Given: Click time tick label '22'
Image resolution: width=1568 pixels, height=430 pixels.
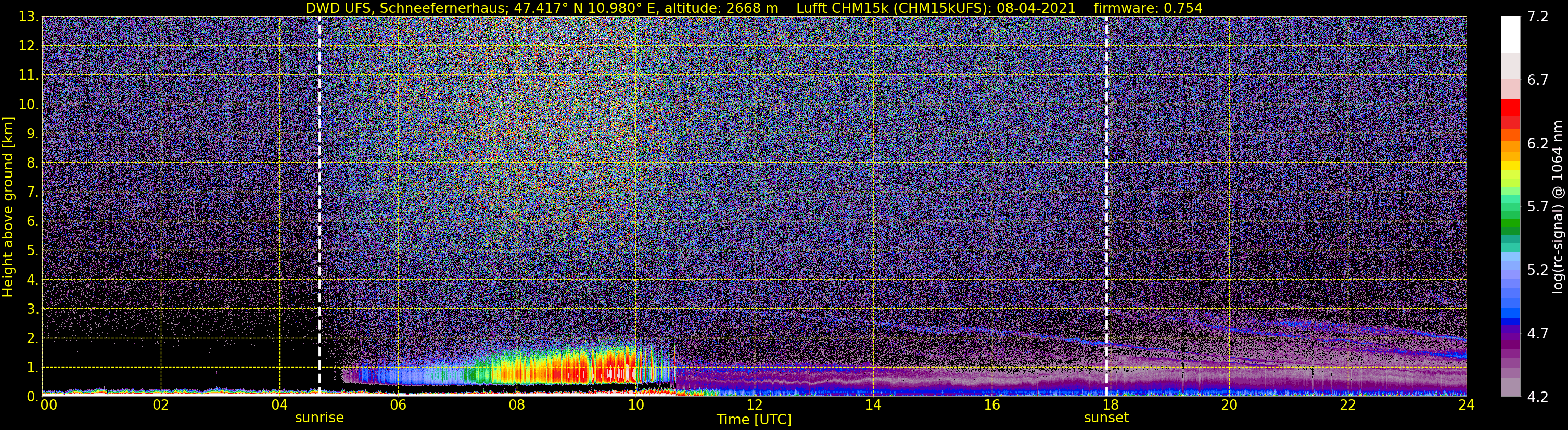Looking at the screenshot, I should [1348, 405].
